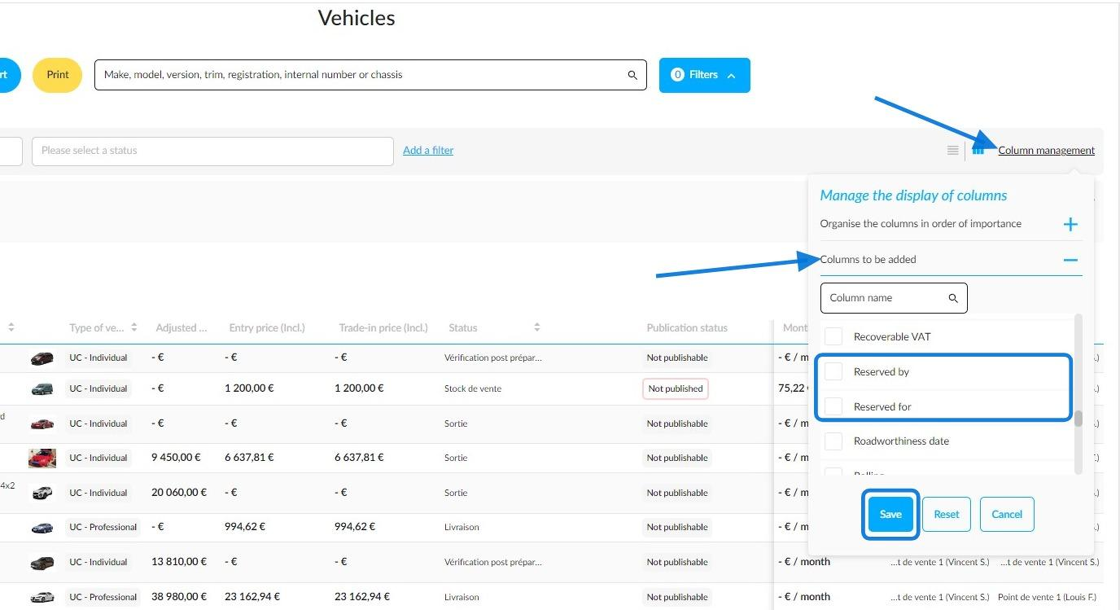
Task: Click the Filters counter badge icon
Action: 678,74
